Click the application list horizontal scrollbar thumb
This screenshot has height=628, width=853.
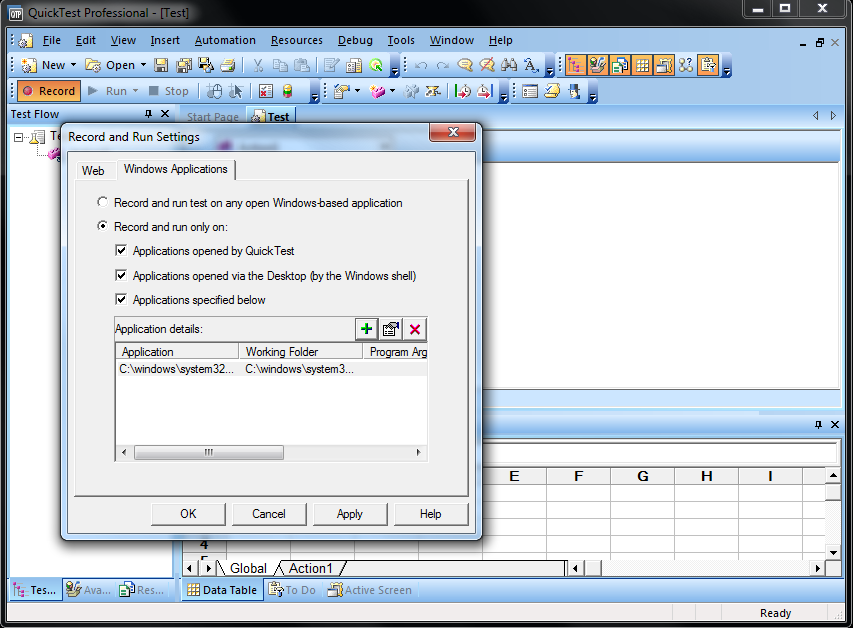click(209, 453)
